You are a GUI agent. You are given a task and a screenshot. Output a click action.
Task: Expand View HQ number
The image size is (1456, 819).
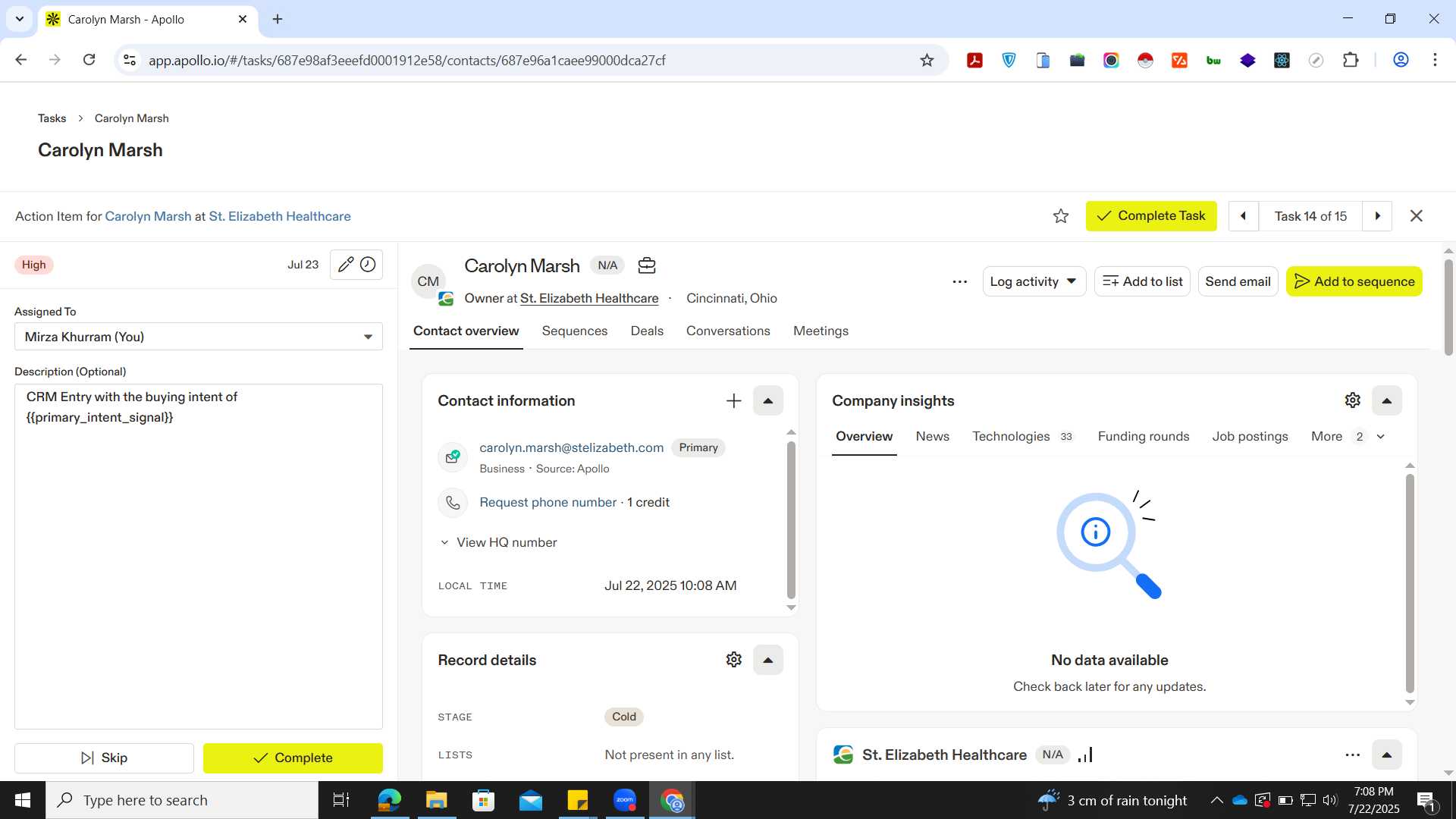[499, 542]
